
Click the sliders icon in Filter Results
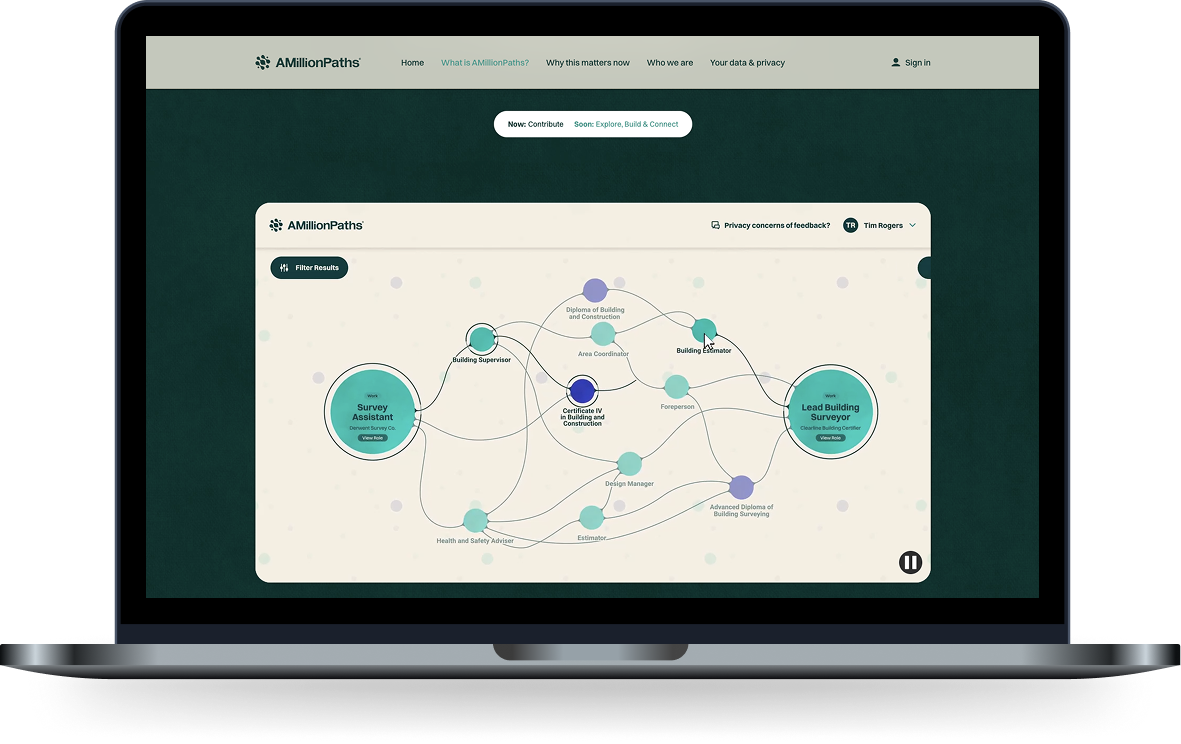tap(284, 267)
